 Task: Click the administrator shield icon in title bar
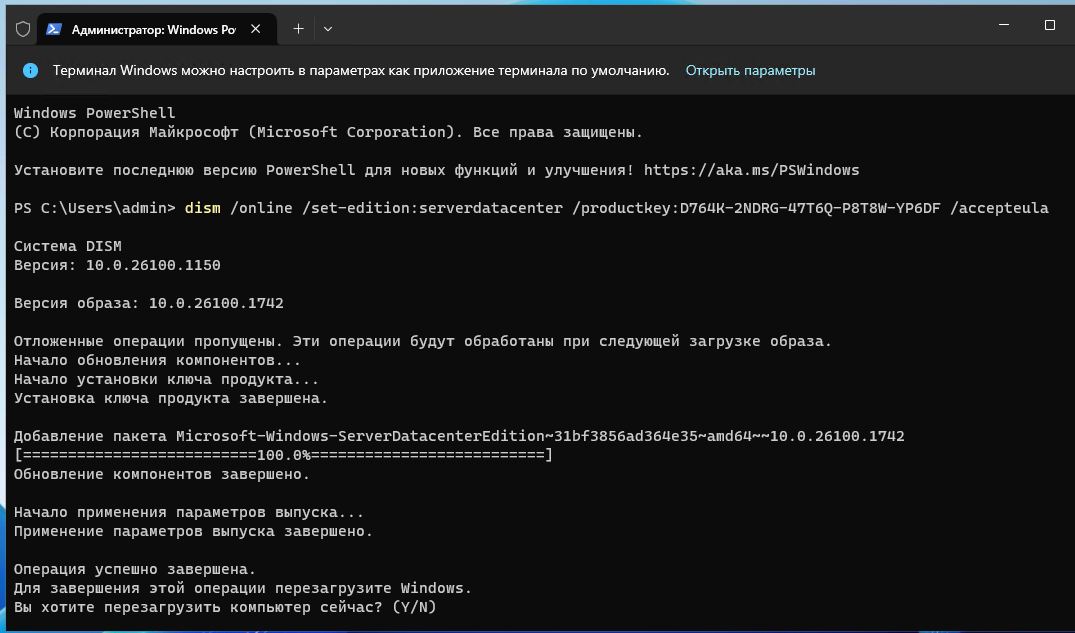(22, 29)
